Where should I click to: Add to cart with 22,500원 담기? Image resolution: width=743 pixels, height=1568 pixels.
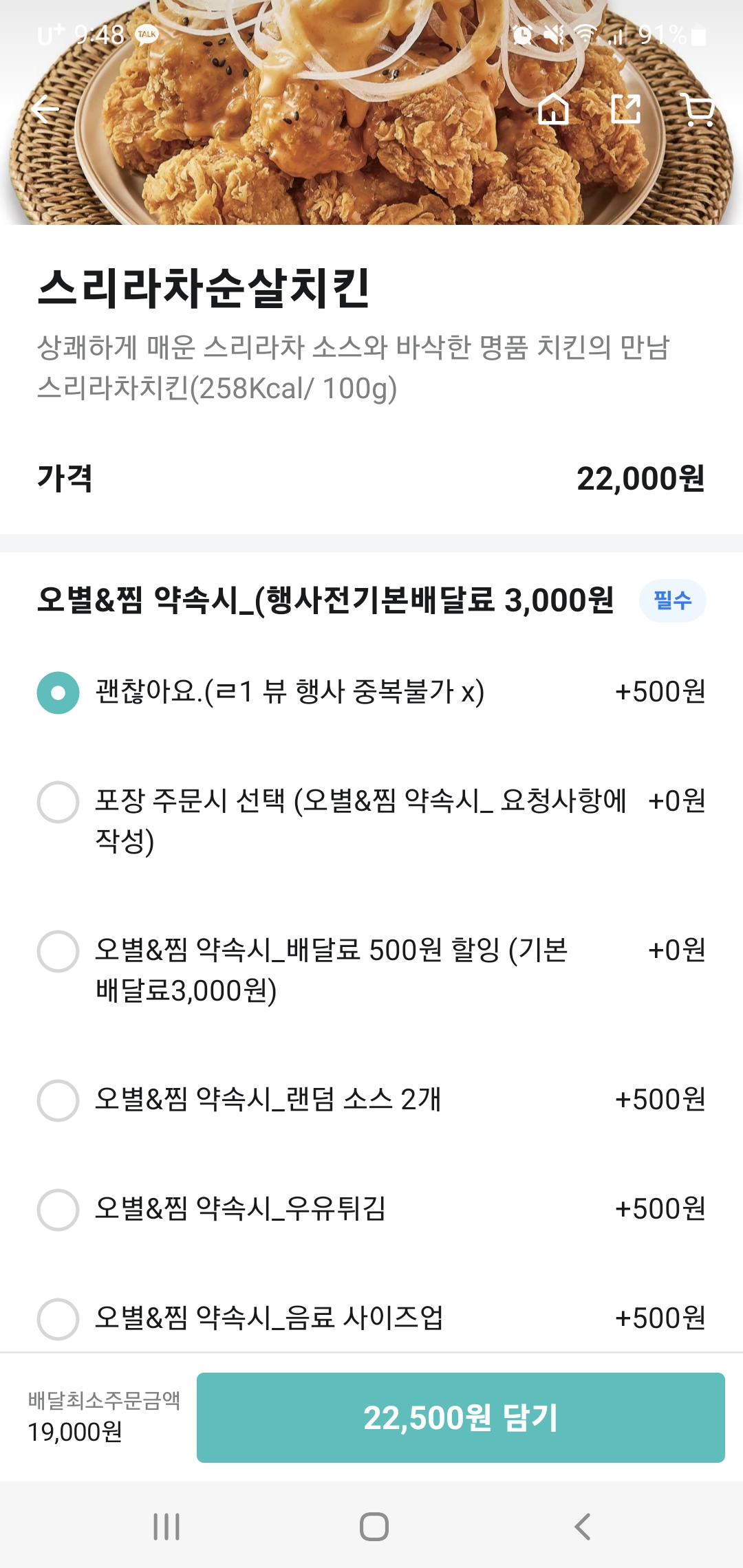click(460, 1417)
